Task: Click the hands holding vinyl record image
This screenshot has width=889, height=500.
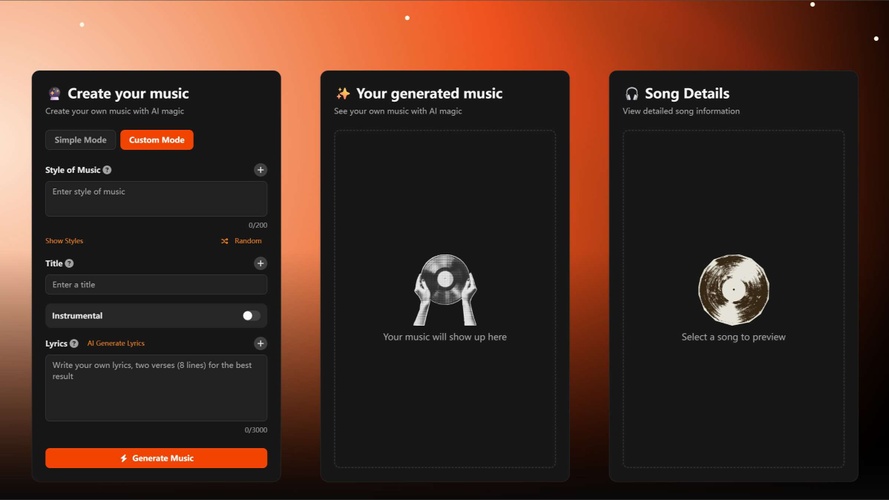Action: [x=445, y=289]
